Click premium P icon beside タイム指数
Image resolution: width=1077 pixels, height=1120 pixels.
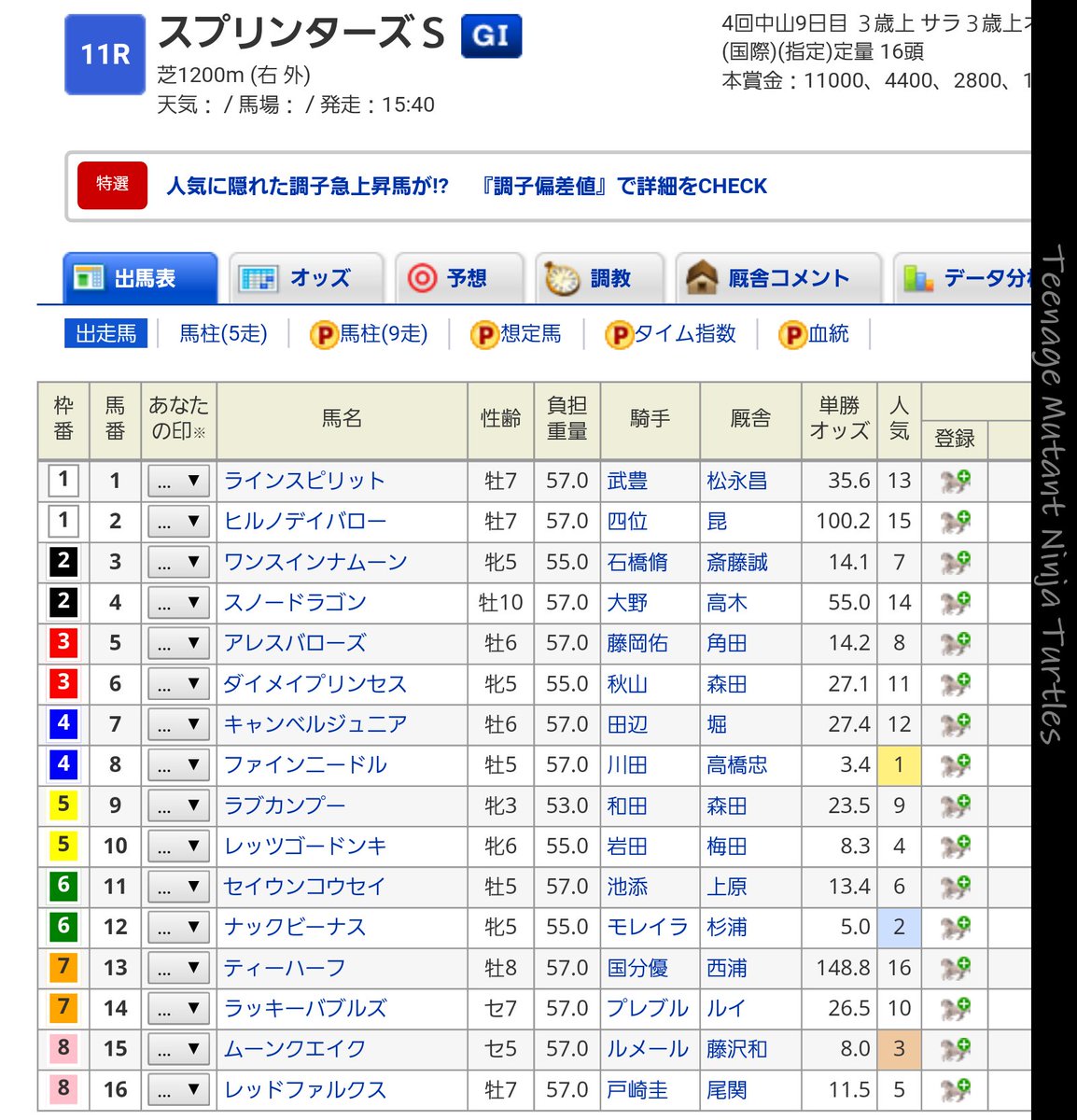619,335
